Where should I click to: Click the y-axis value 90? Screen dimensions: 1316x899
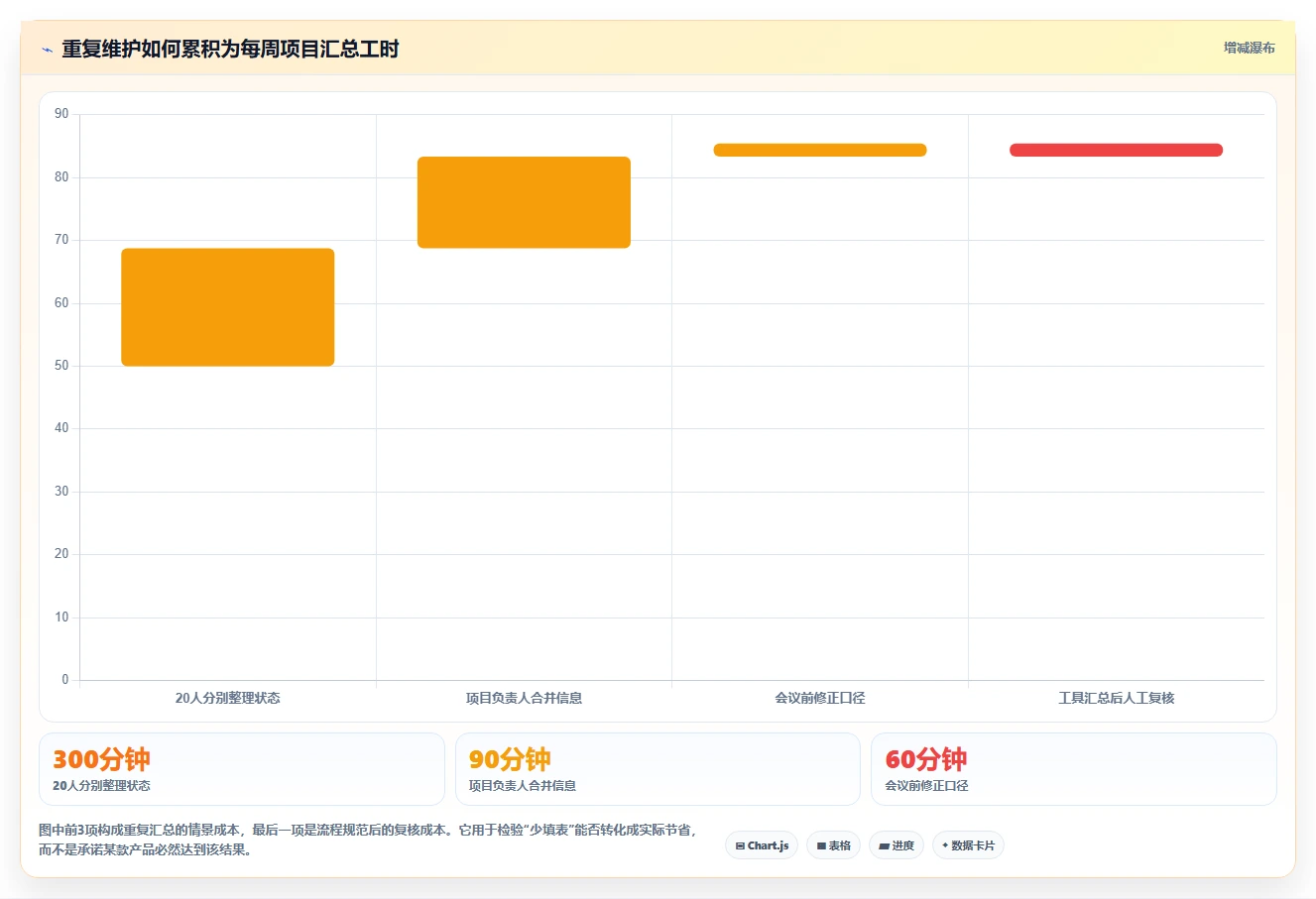[x=61, y=114]
